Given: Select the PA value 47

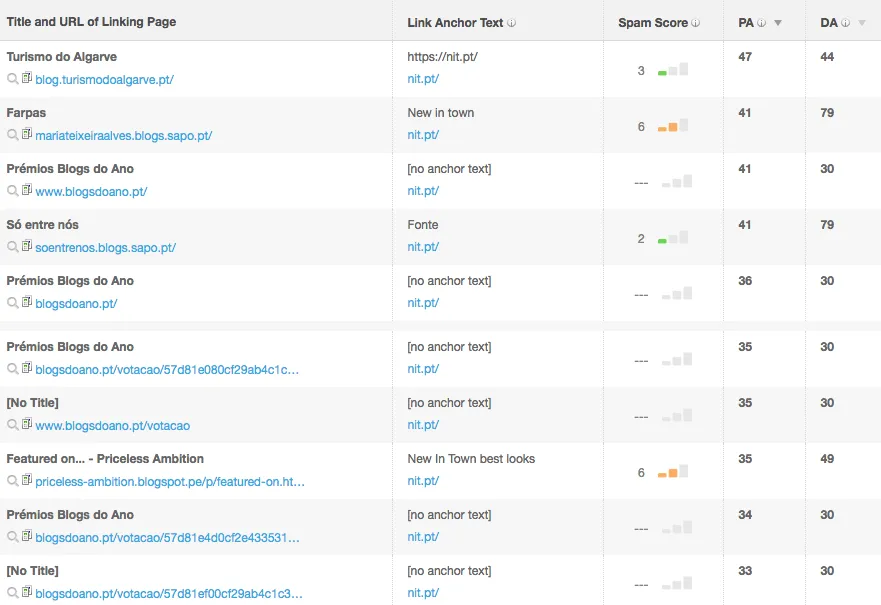Looking at the screenshot, I should tap(745, 57).
